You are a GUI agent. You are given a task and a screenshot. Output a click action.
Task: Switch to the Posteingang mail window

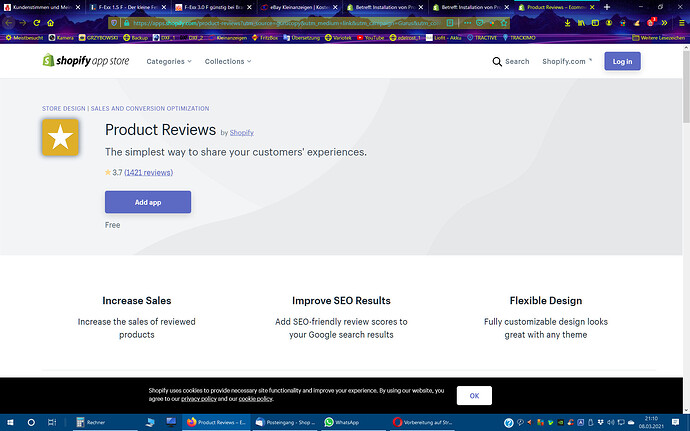285,422
